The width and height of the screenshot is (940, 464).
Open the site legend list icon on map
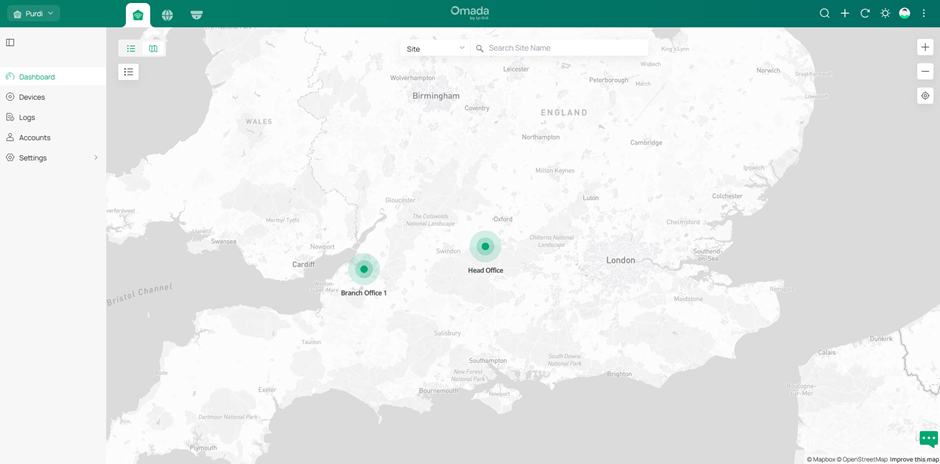tap(128, 72)
